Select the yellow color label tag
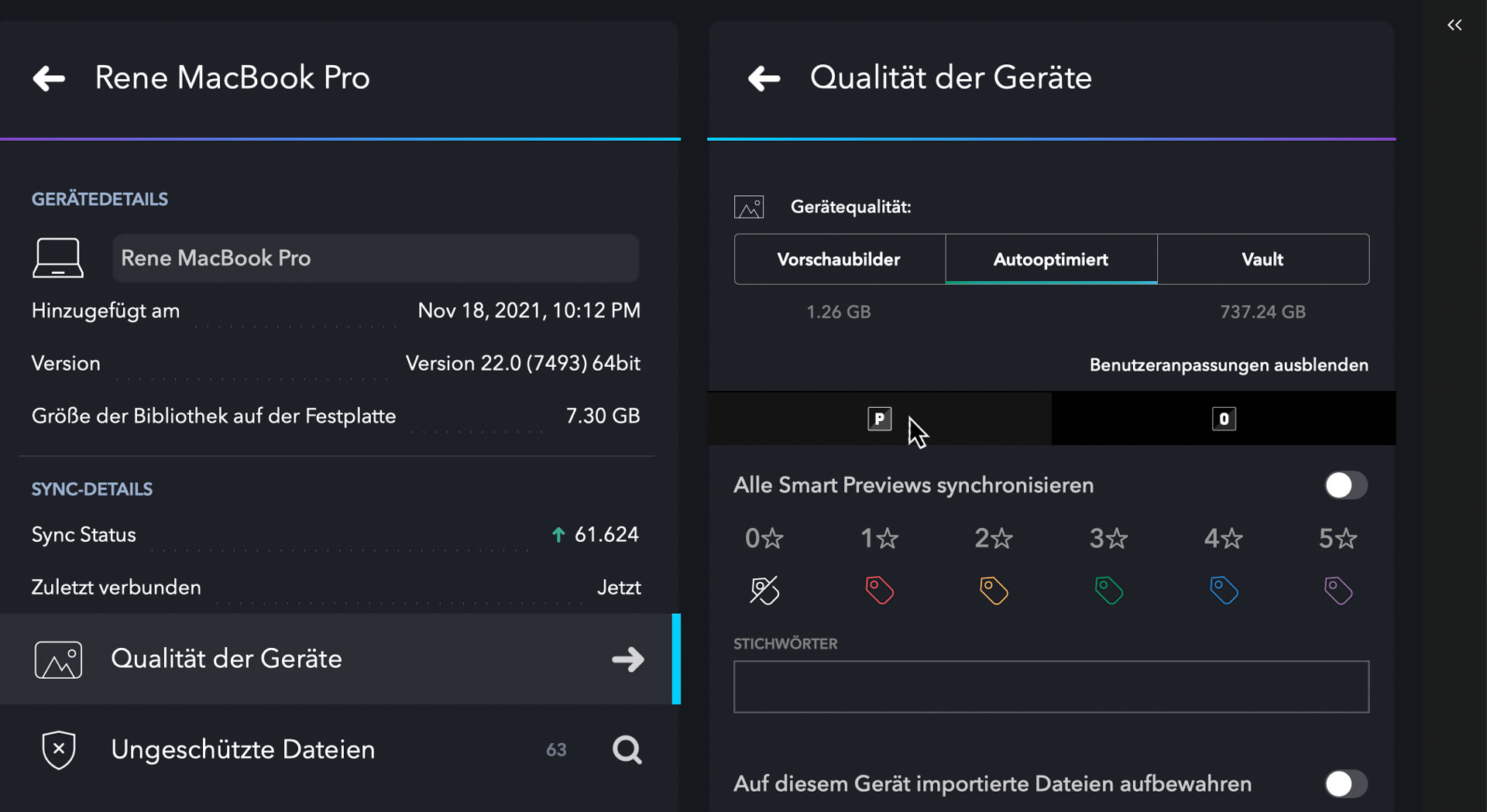The height and width of the screenshot is (812, 1487). tap(994, 591)
